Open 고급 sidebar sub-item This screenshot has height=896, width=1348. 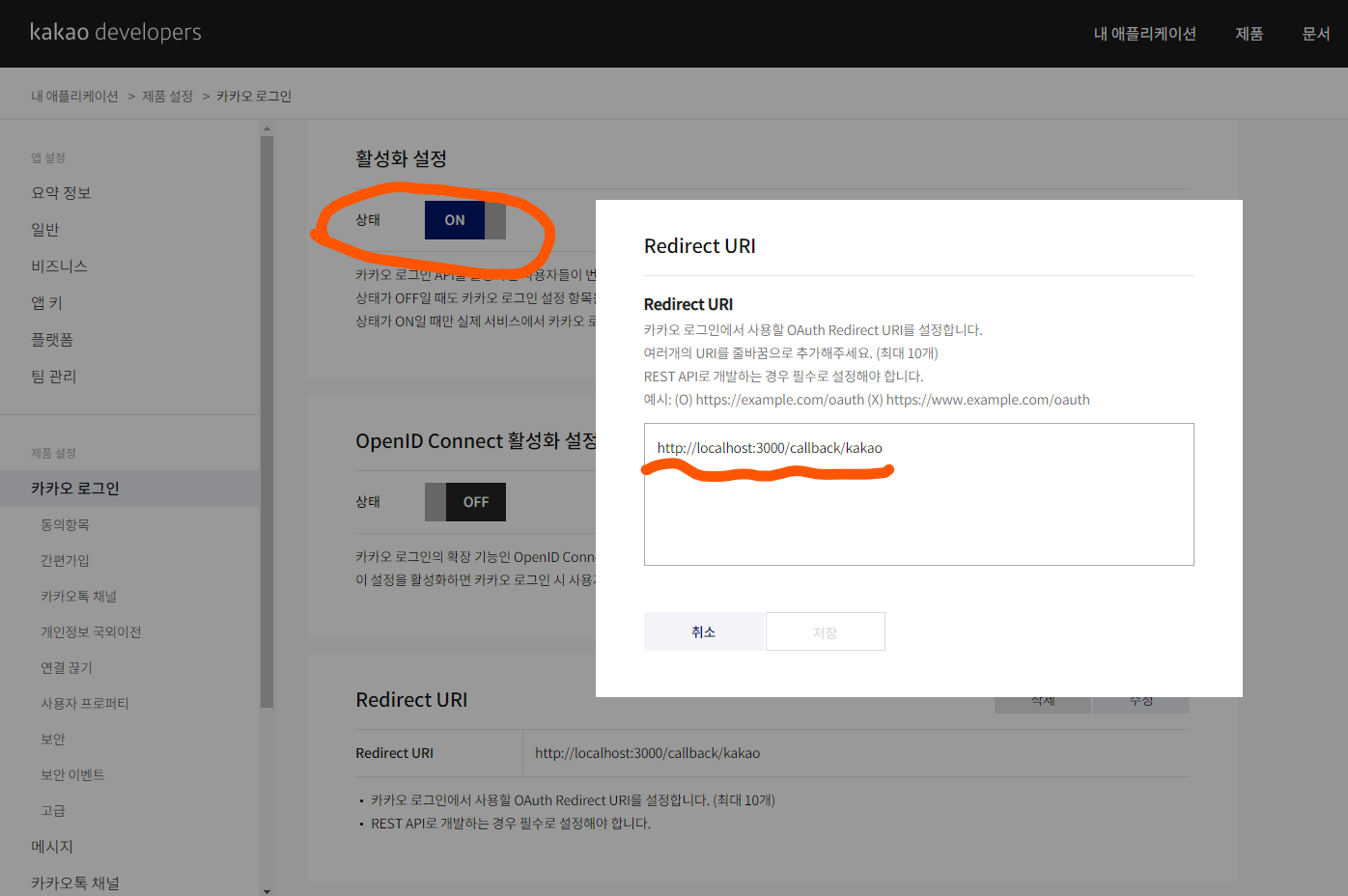(53, 811)
